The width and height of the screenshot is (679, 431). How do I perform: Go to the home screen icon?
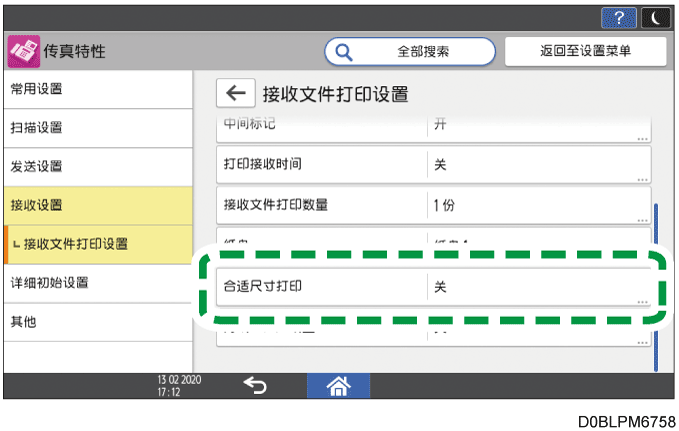[x=338, y=386]
